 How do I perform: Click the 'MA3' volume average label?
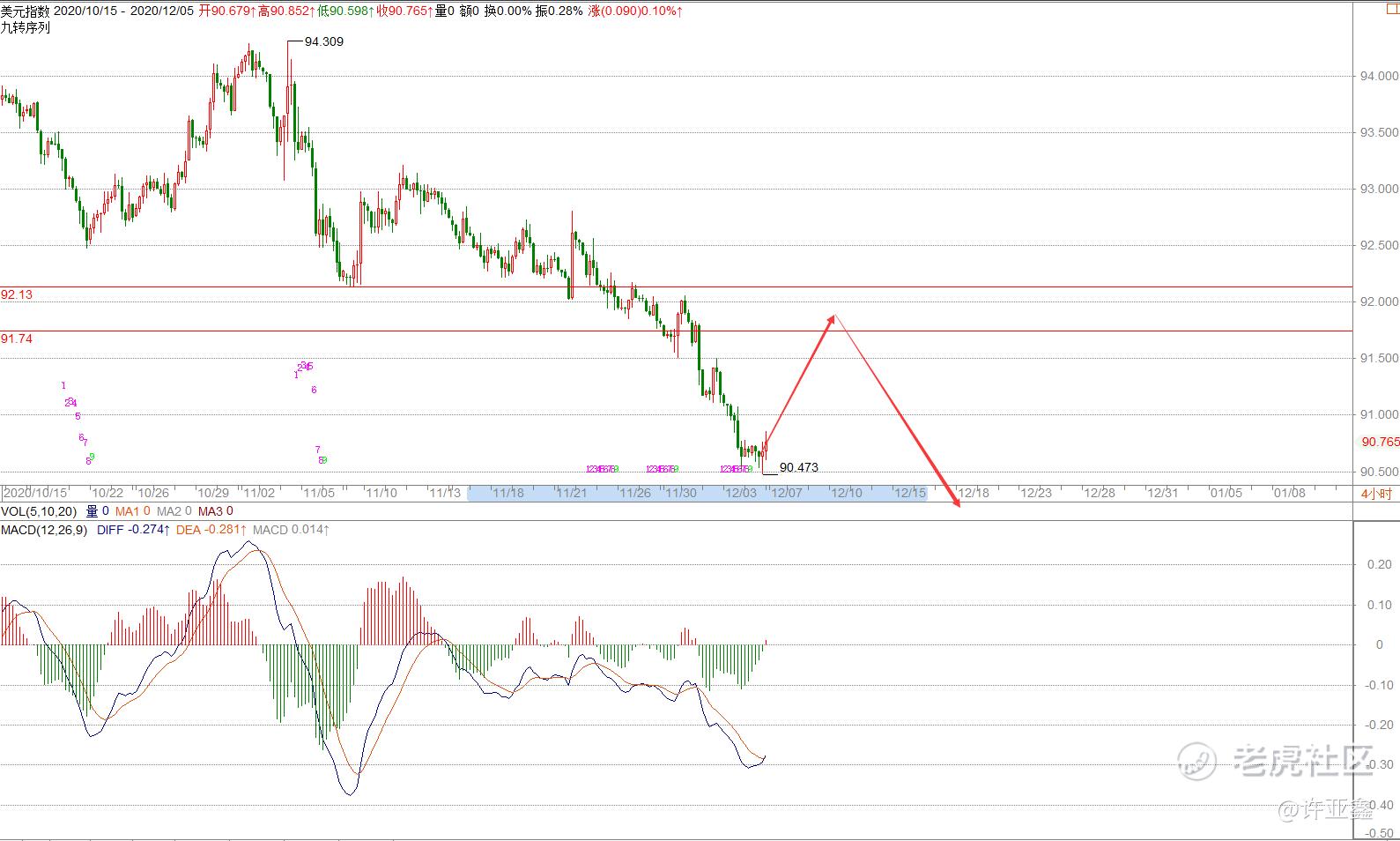pos(216,511)
